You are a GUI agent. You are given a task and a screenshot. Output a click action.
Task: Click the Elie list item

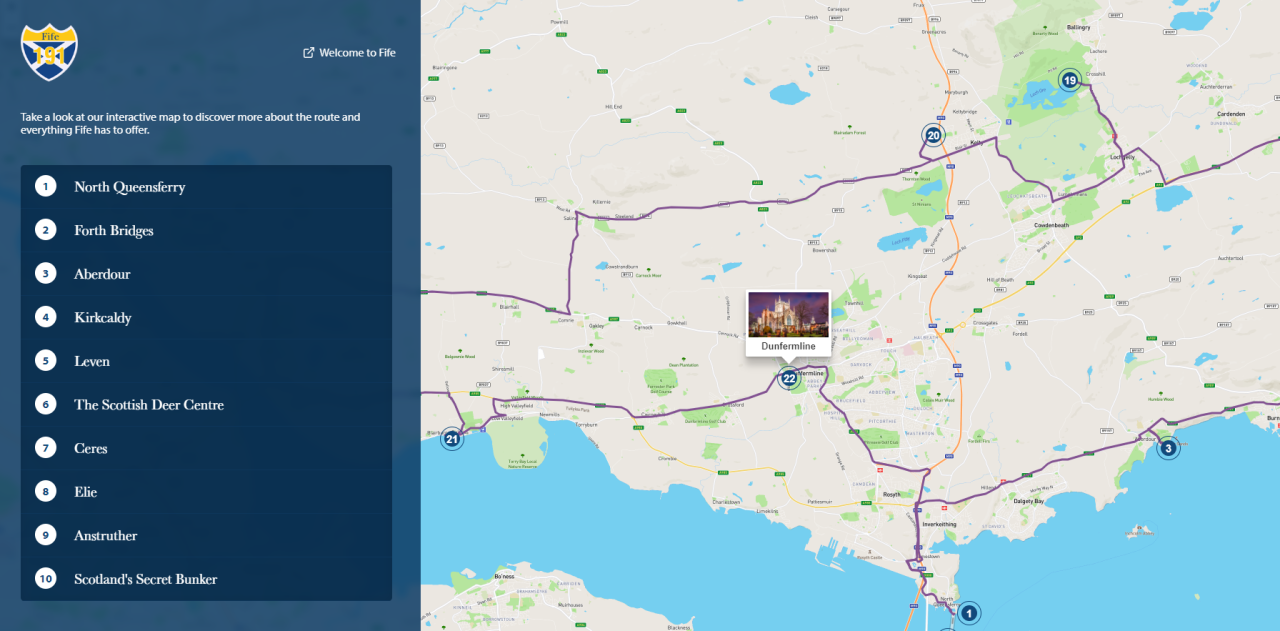[x=85, y=492]
